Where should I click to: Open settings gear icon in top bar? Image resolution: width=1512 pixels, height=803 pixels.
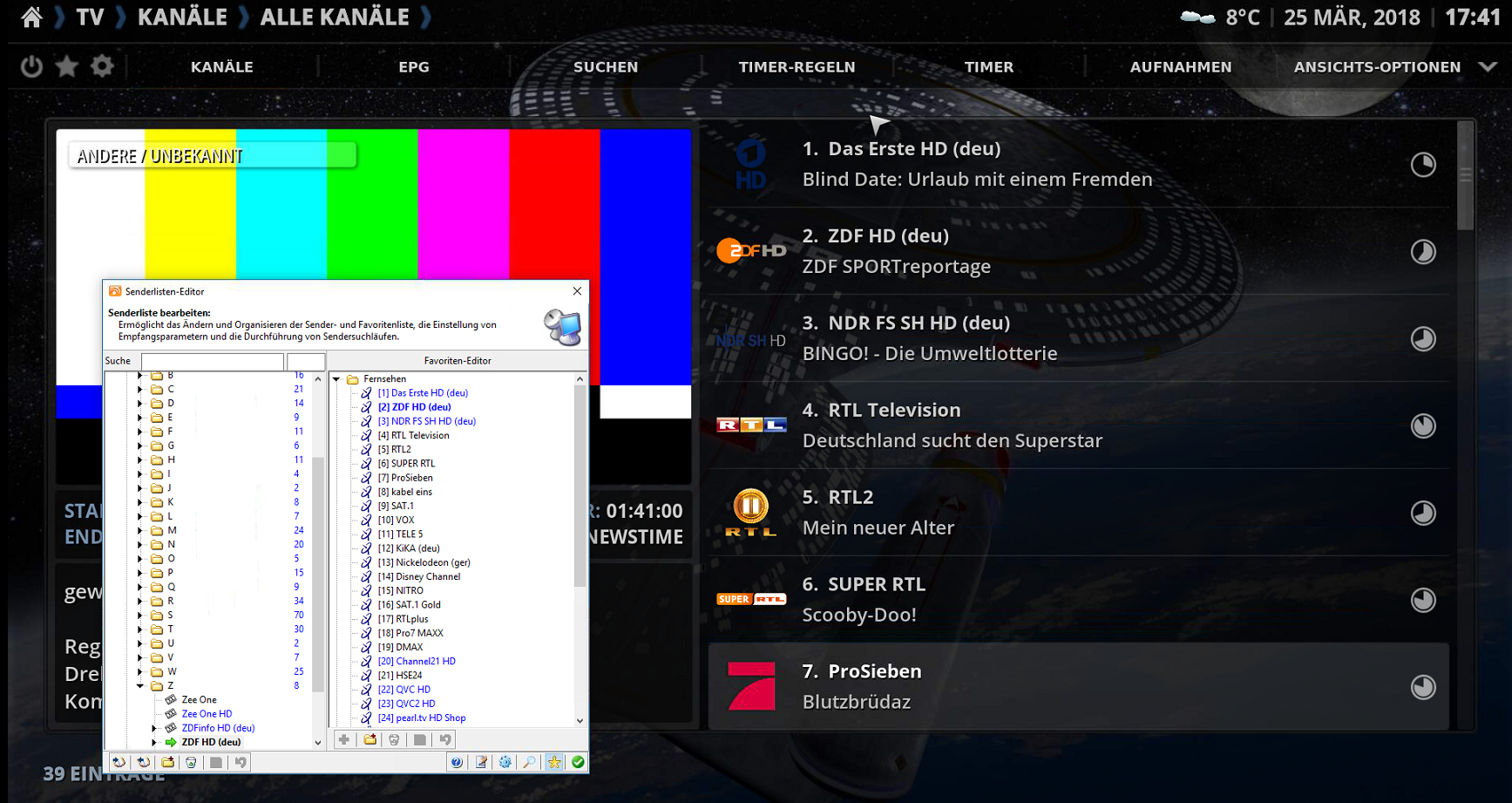tap(102, 66)
